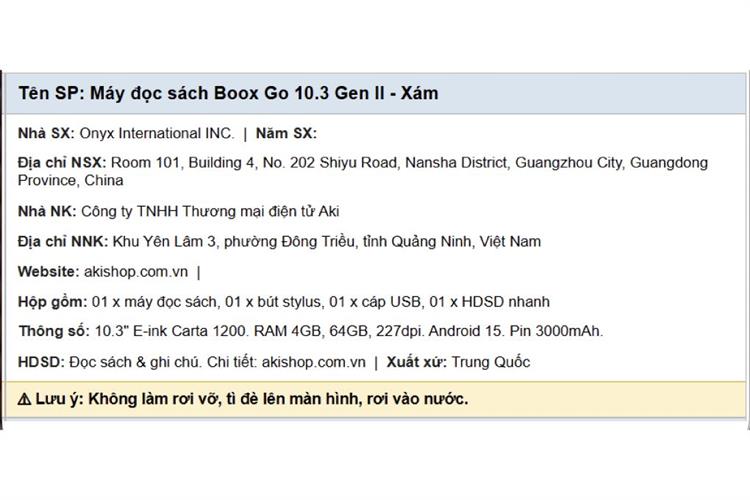
Task: Click the Khu Yên Lâm 3 importer address
Action: [327, 241]
